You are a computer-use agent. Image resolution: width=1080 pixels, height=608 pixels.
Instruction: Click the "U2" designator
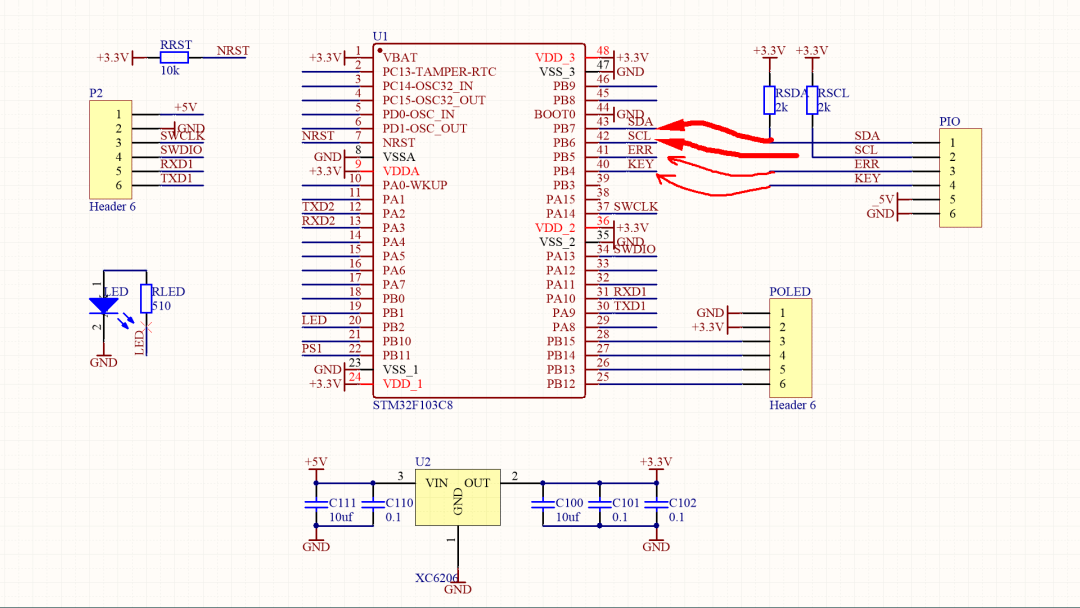423,462
